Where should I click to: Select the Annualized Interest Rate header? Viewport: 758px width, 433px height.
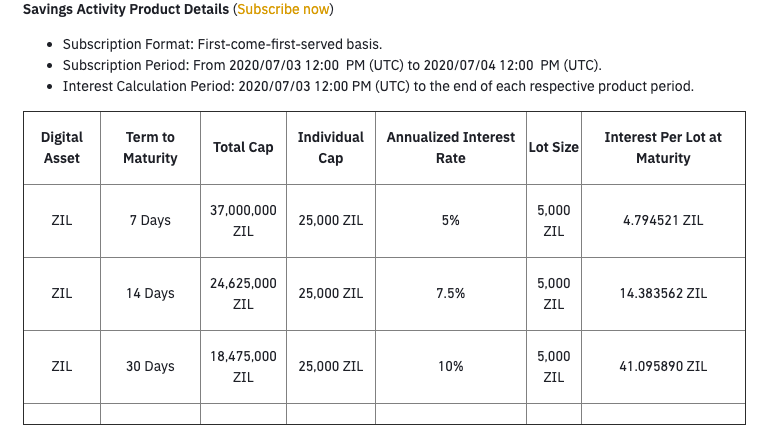tap(451, 148)
